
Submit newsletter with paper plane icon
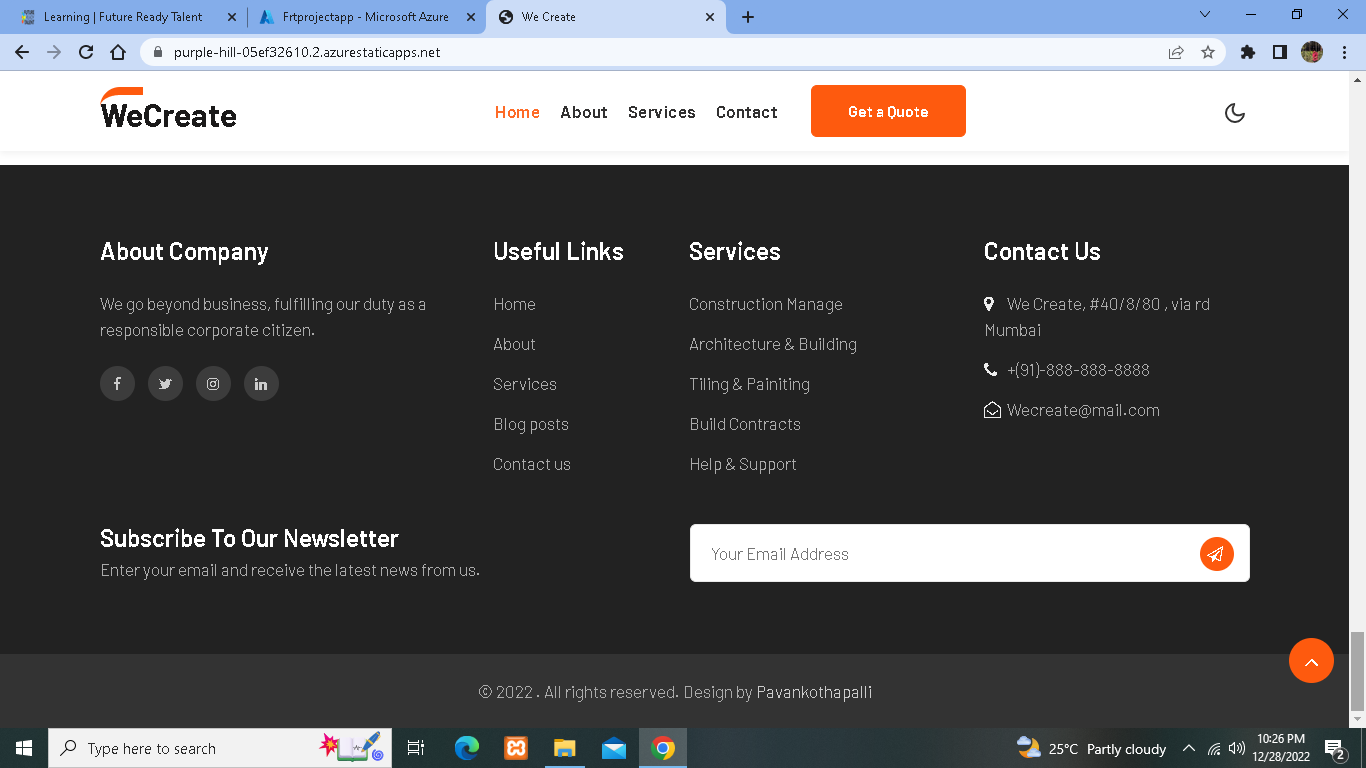point(1216,554)
